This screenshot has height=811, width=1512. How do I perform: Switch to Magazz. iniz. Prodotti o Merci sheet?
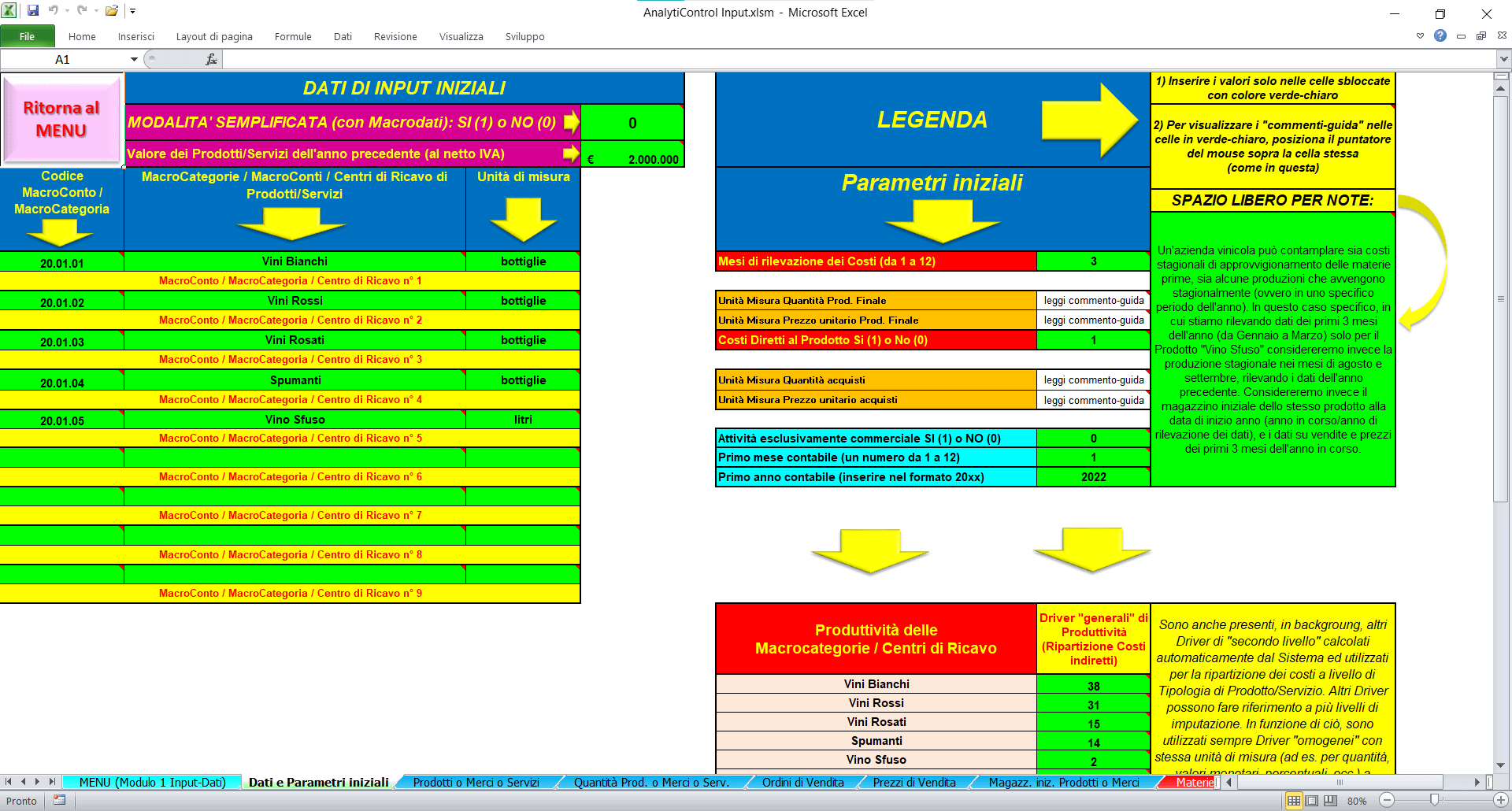point(1063,782)
